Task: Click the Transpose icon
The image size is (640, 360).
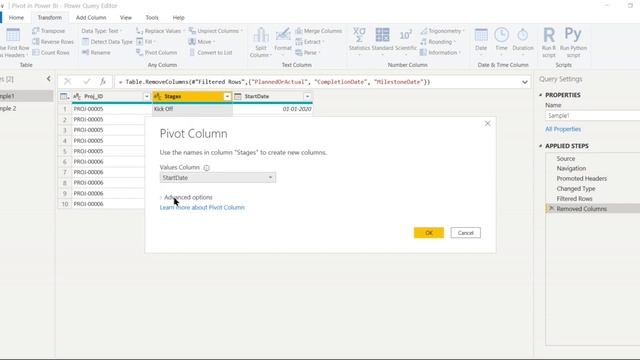Action: (x=36, y=31)
